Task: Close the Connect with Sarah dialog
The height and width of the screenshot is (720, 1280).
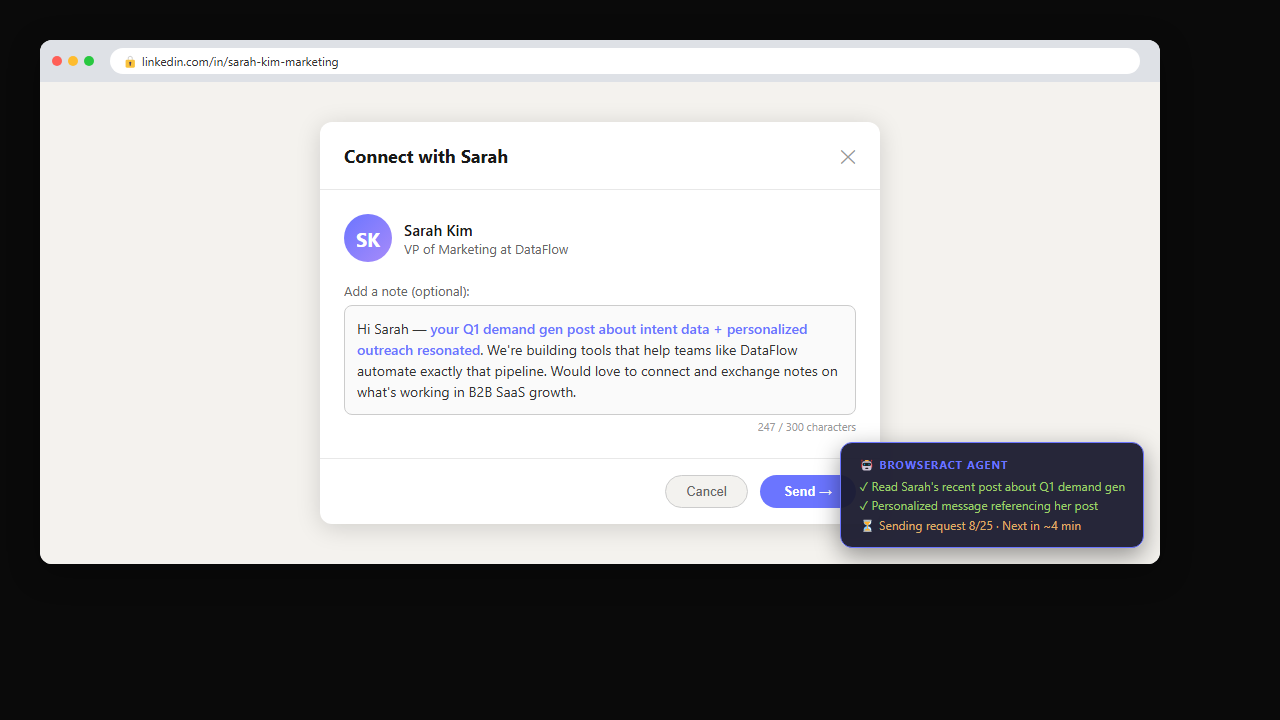Action: point(848,157)
